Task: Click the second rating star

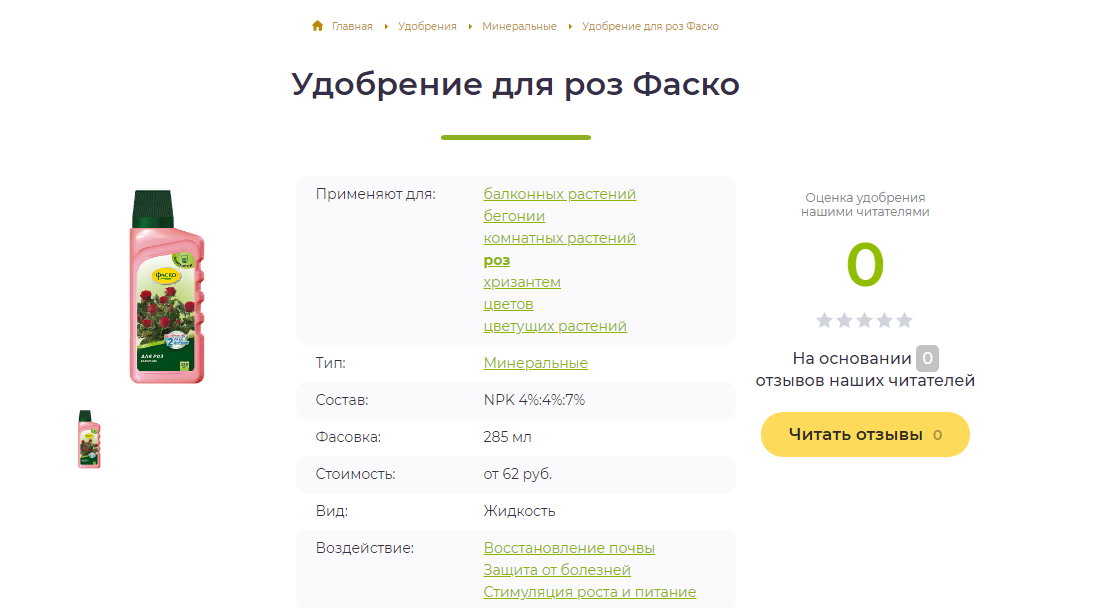Action: pyautogui.click(x=845, y=320)
